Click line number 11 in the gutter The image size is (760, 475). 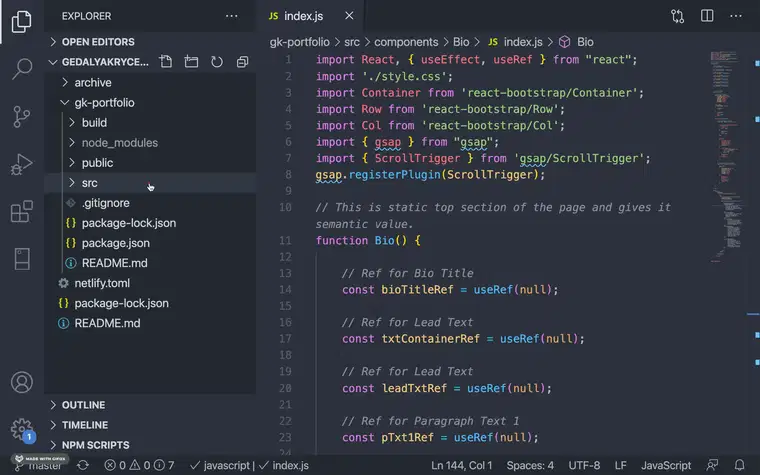pyautogui.click(x=285, y=240)
